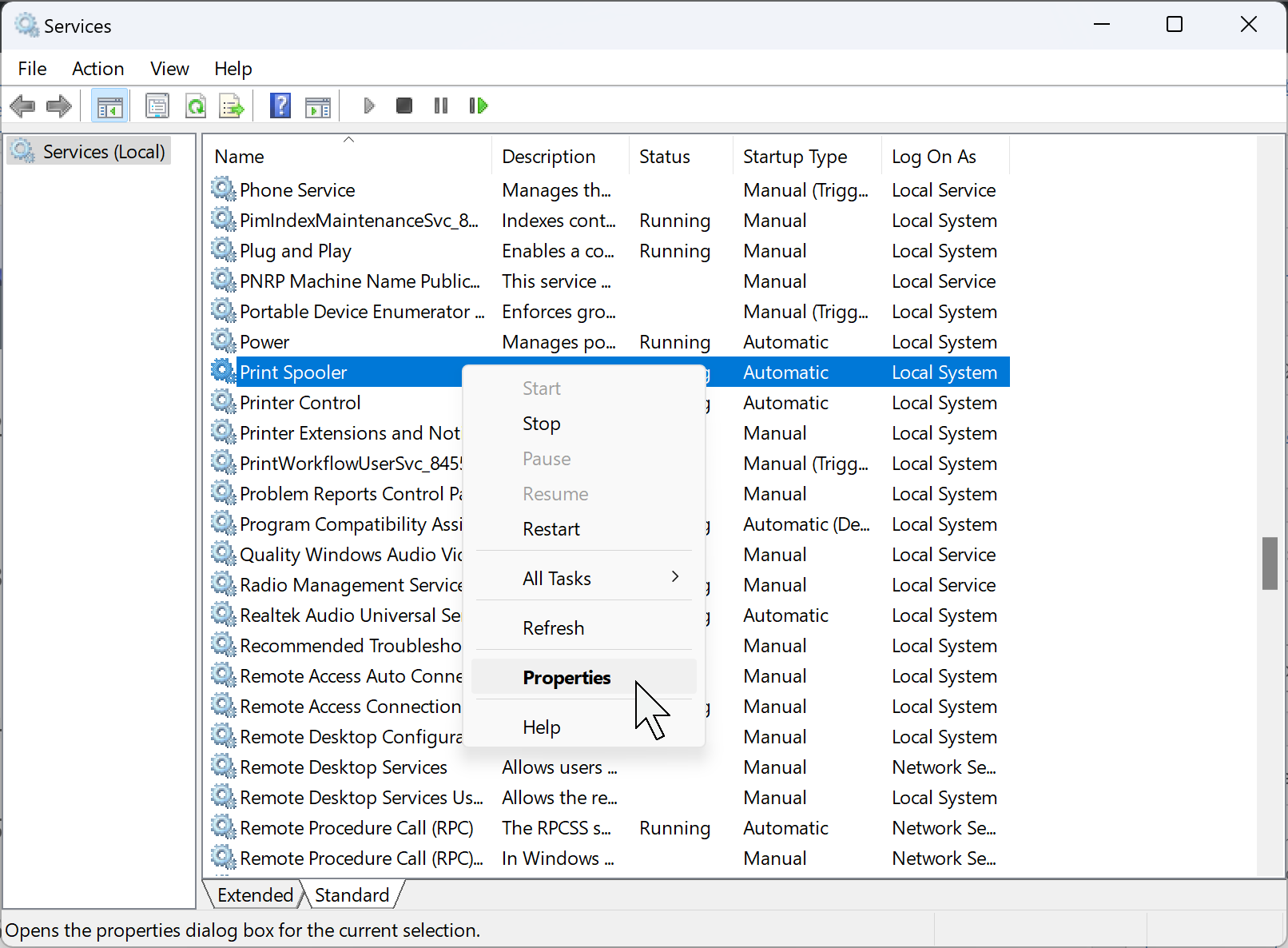Screen dimensions: 1288x948
Task: Select the Printer Control service
Action: tap(336, 402)
